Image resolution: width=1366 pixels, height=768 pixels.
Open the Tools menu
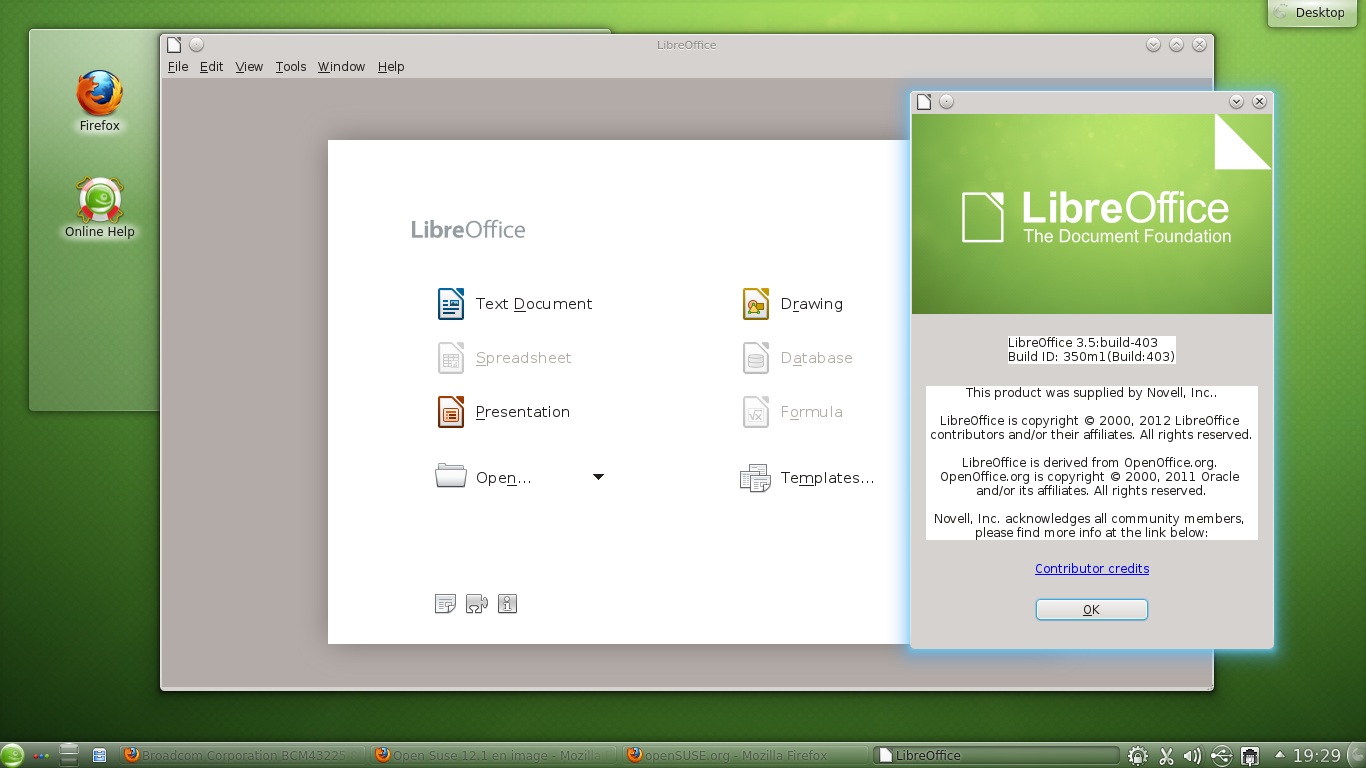pyautogui.click(x=291, y=66)
